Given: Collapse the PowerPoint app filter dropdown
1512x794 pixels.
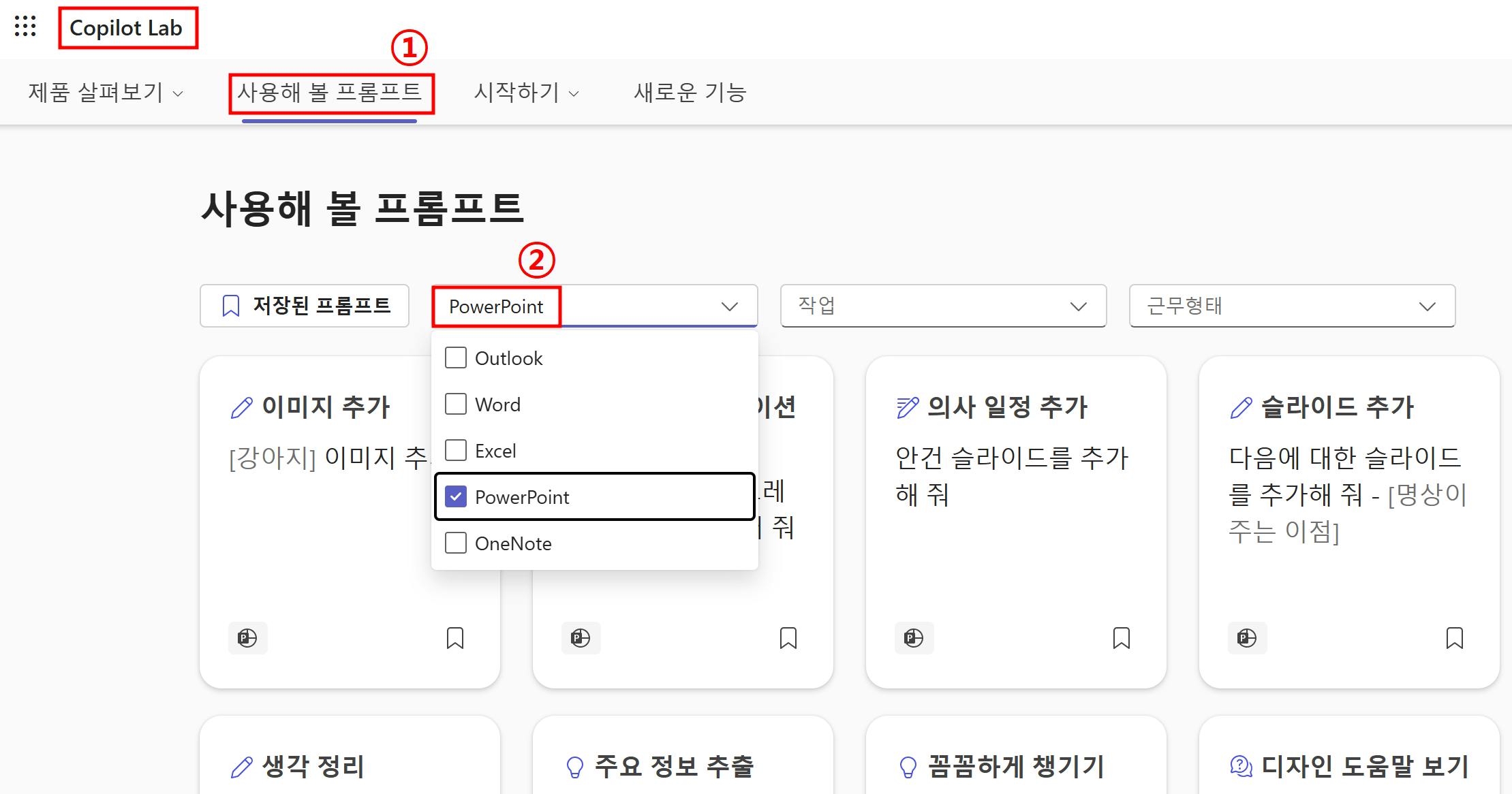Looking at the screenshot, I should pos(729,306).
